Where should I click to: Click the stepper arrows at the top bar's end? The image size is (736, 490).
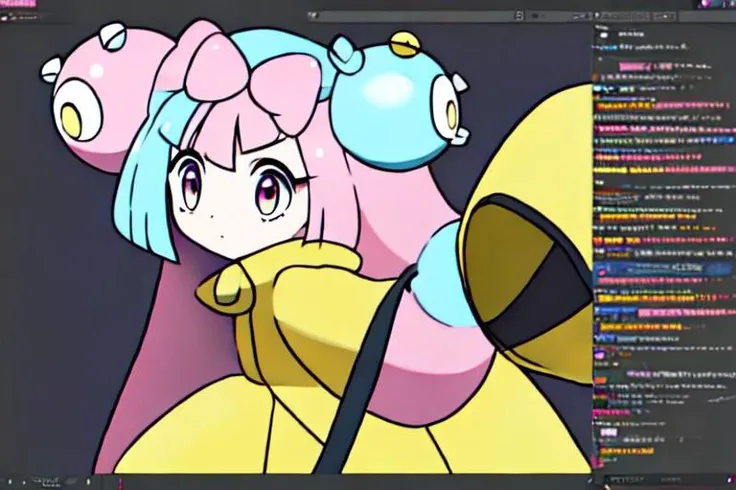pyautogui.click(x=519, y=16)
